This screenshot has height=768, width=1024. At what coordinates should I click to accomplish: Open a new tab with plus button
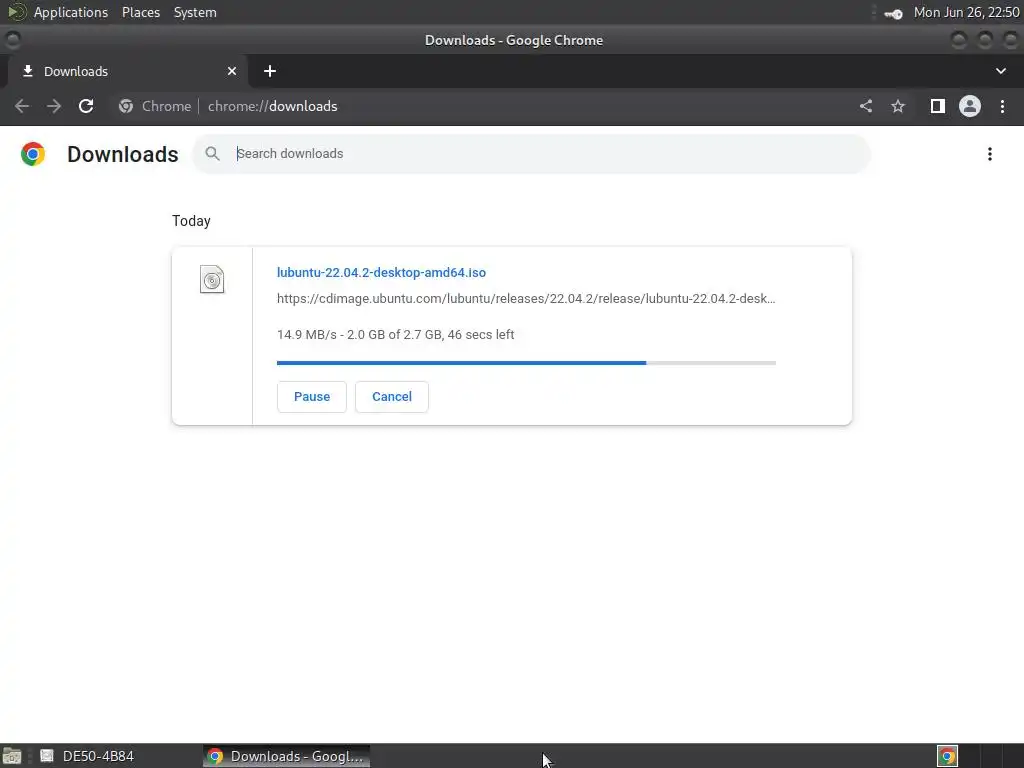coord(270,71)
